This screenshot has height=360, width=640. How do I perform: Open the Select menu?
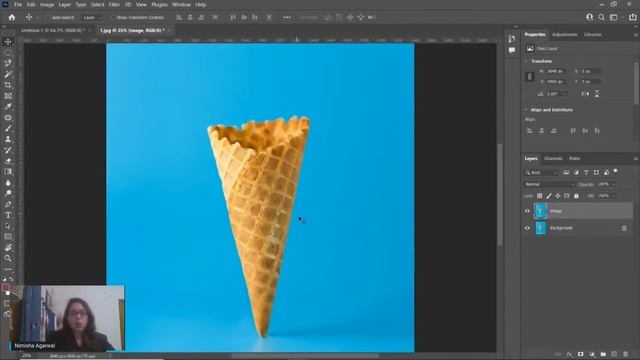98,4
